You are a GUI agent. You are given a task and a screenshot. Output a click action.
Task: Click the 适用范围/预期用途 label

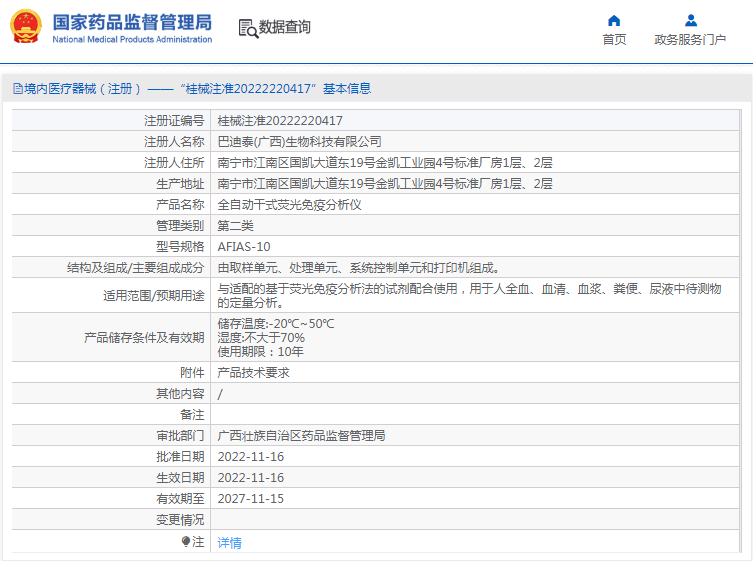(154, 295)
